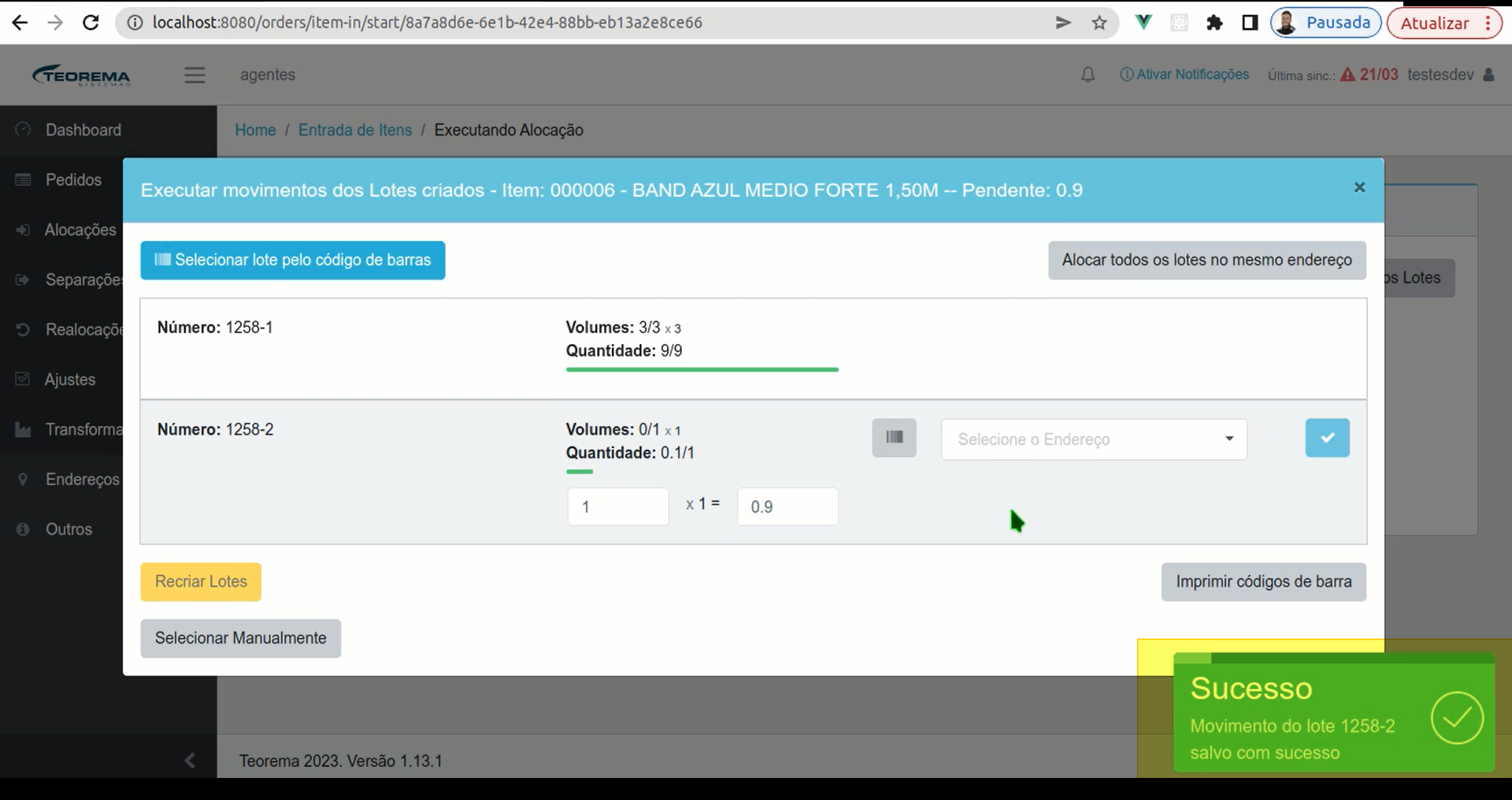
Task: Click Selecionar Manualmente button
Action: 241,639
